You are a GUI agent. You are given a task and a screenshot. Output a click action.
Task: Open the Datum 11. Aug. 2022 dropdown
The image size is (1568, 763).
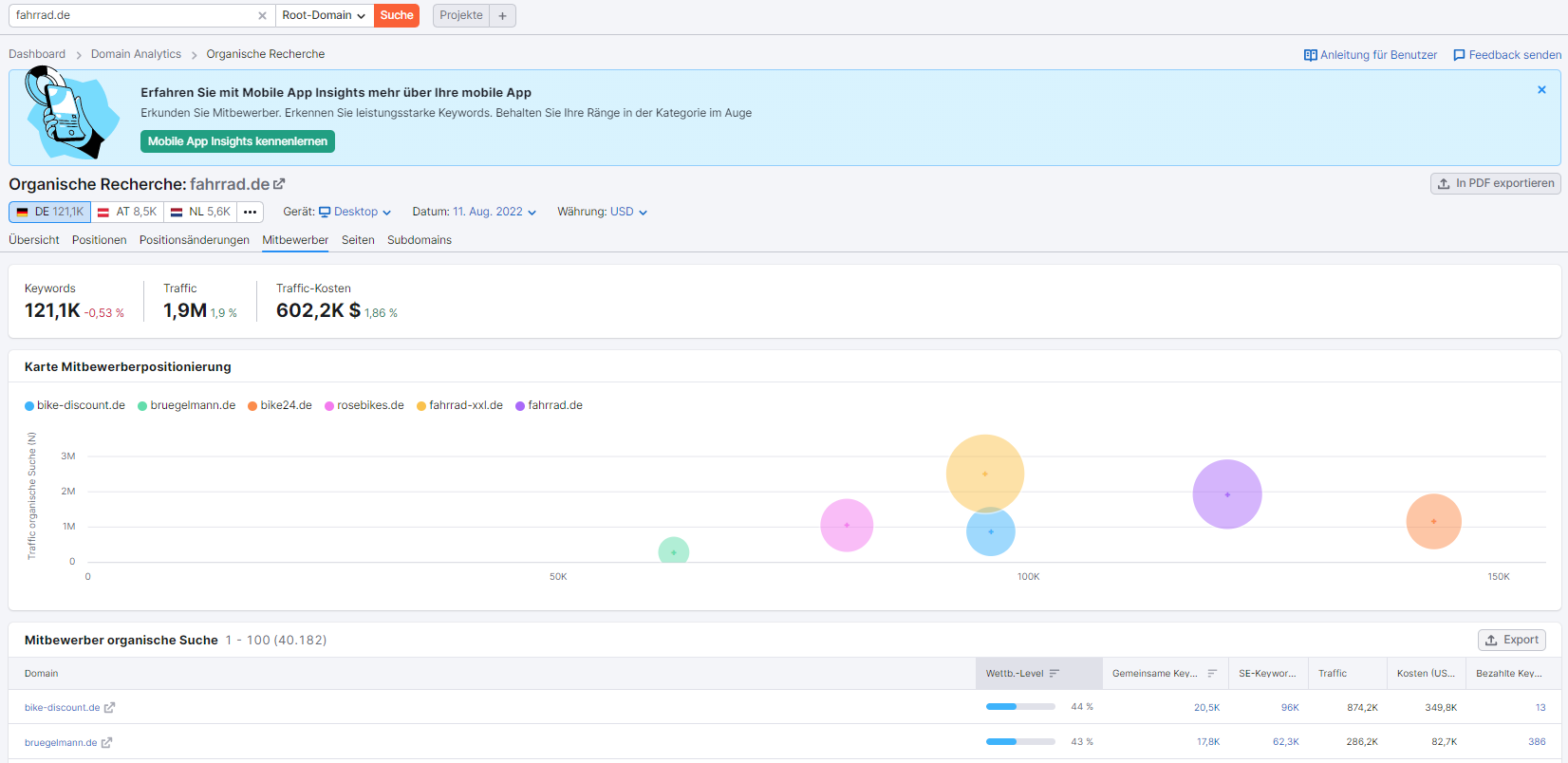tap(495, 212)
